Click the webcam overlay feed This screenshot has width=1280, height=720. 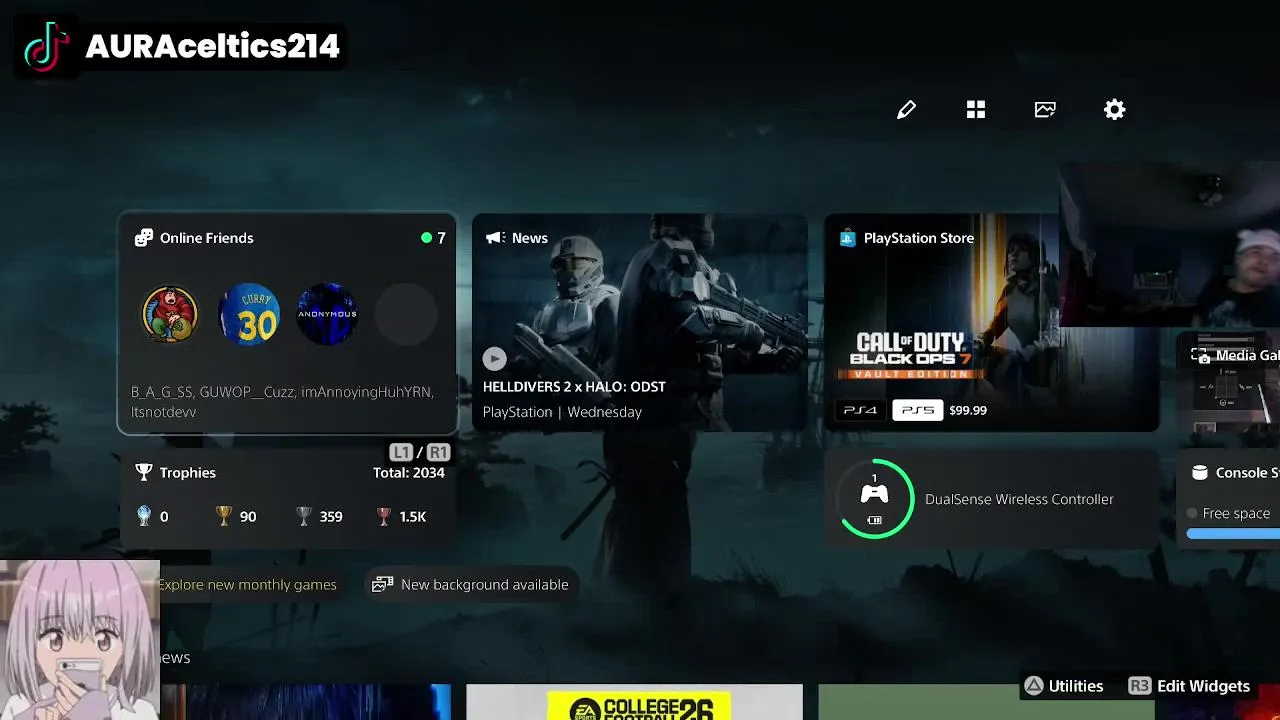[1169, 244]
